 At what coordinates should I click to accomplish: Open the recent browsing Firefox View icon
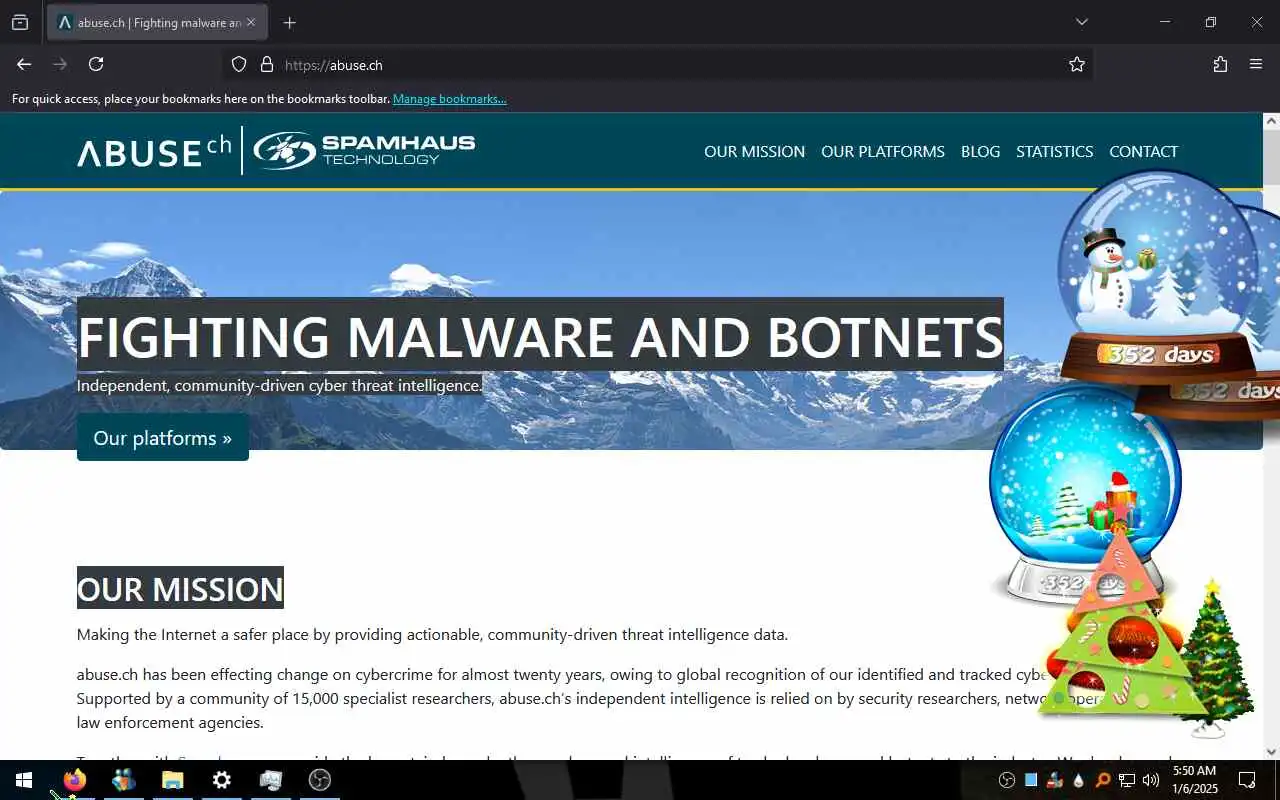(20, 22)
